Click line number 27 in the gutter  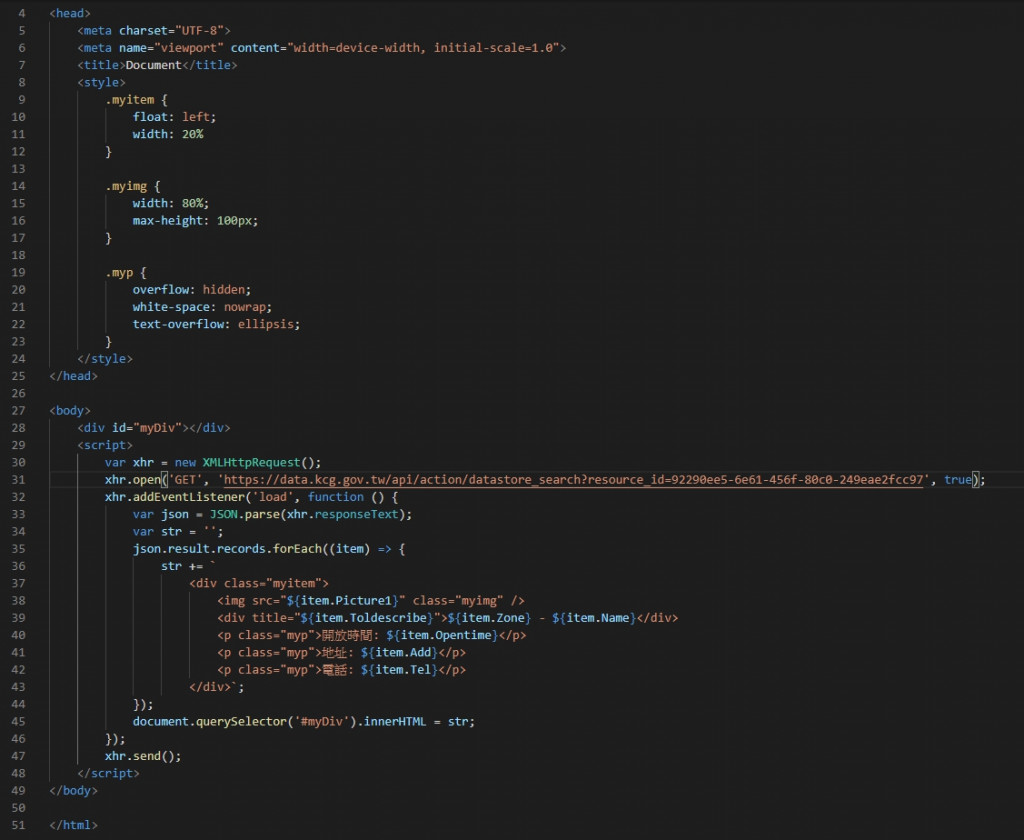click(18, 411)
